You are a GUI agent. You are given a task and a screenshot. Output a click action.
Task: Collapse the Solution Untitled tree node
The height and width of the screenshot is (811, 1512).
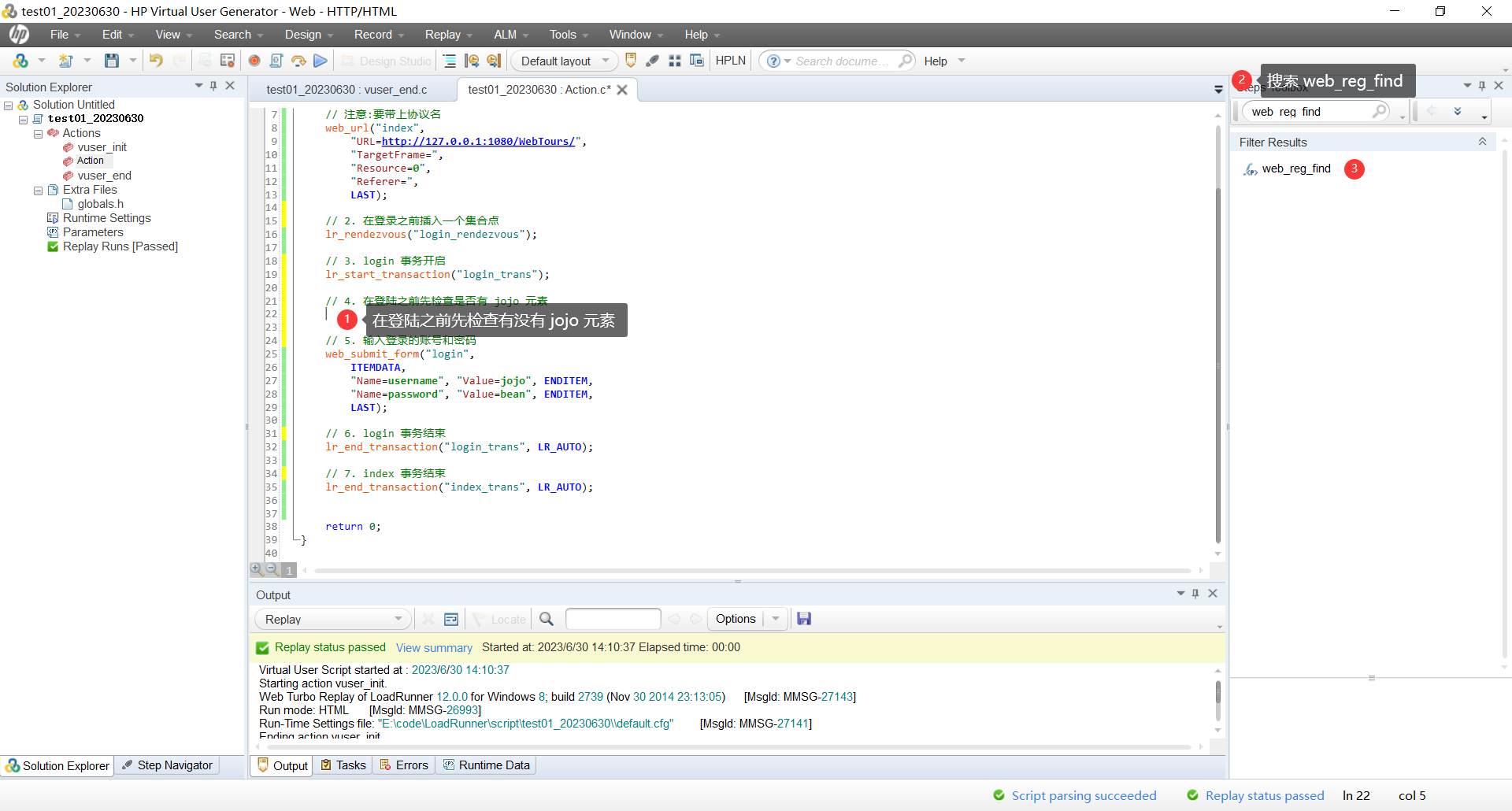9,105
